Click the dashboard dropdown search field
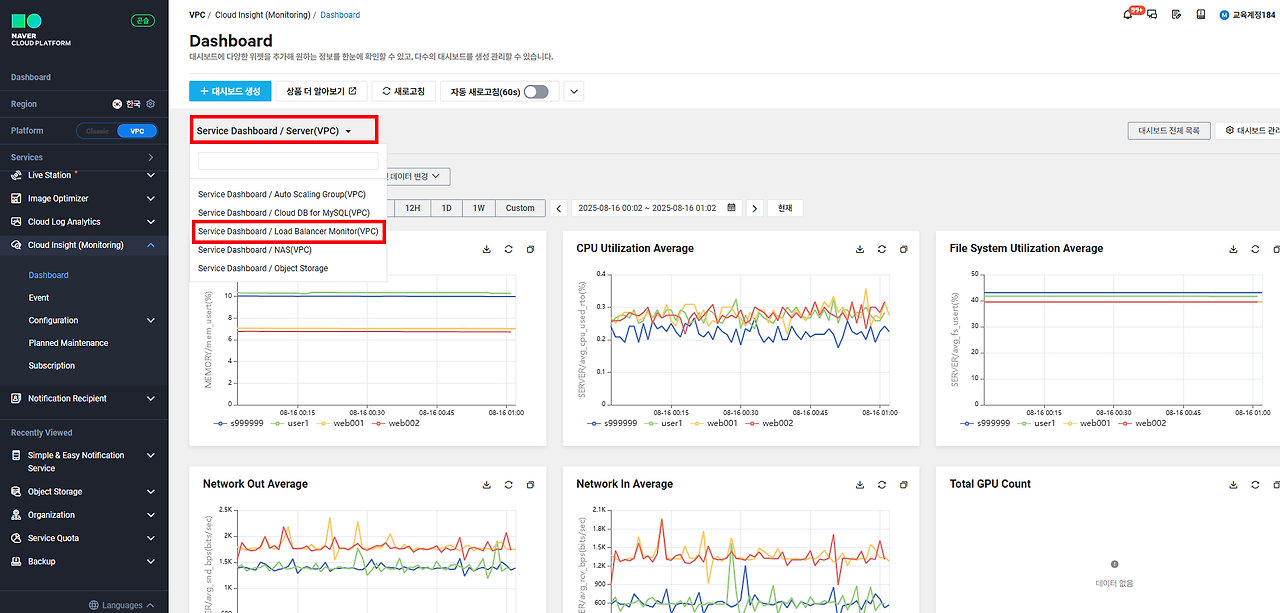This screenshot has height=613, width=1280. 288,161
